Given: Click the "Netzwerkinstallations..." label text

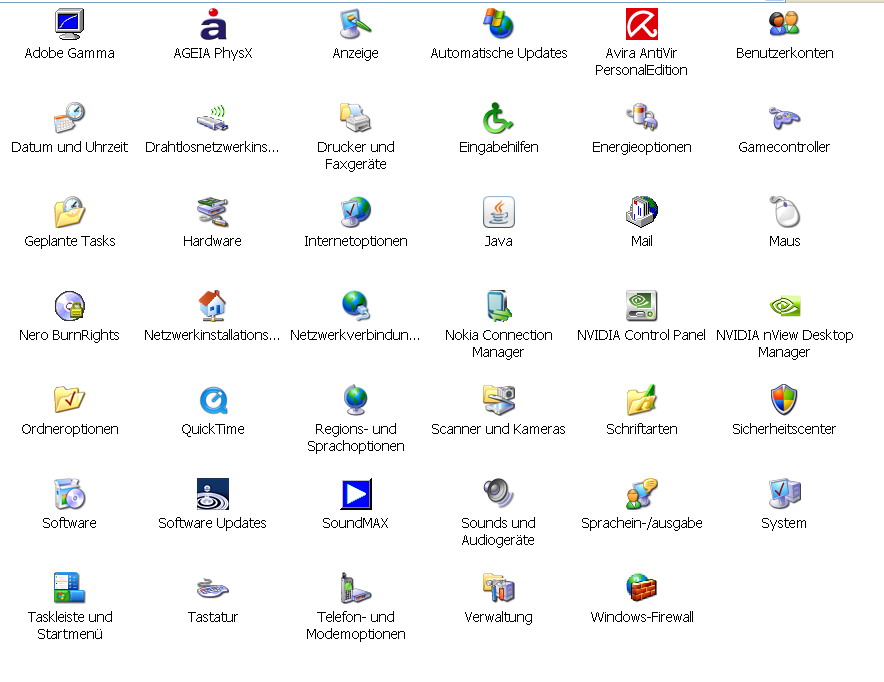Looking at the screenshot, I should 212,335.
